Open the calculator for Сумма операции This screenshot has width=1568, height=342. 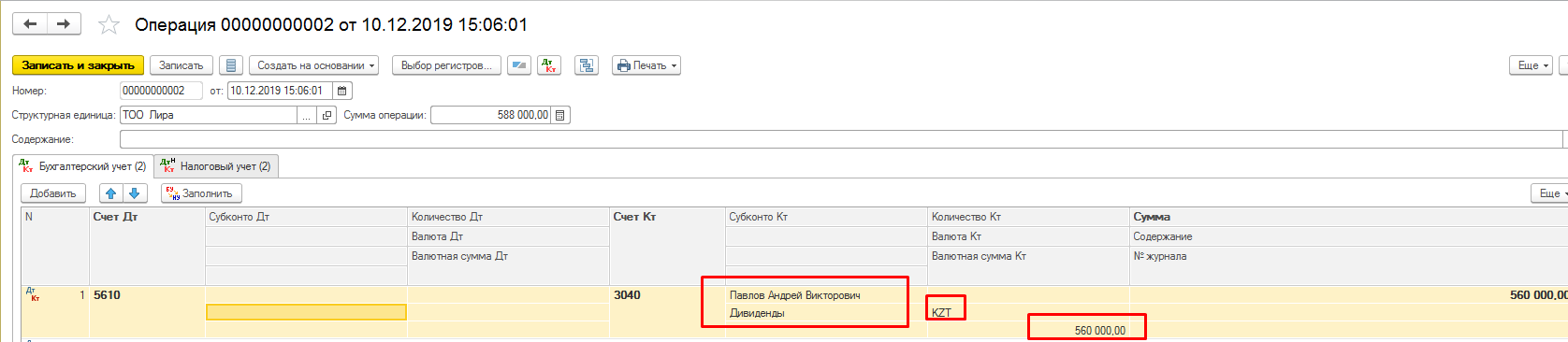560,115
